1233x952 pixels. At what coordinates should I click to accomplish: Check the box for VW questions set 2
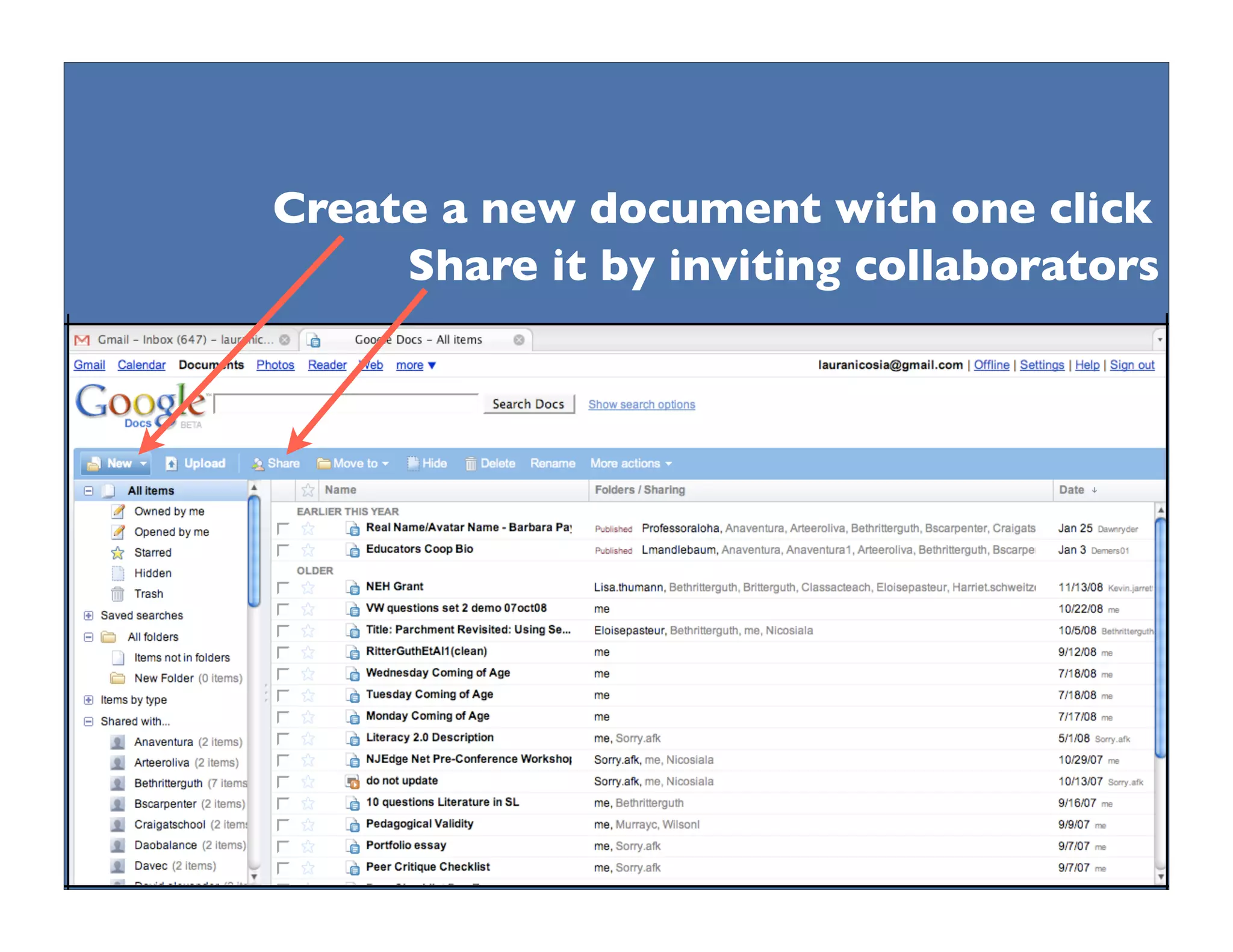pyautogui.click(x=283, y=610)
